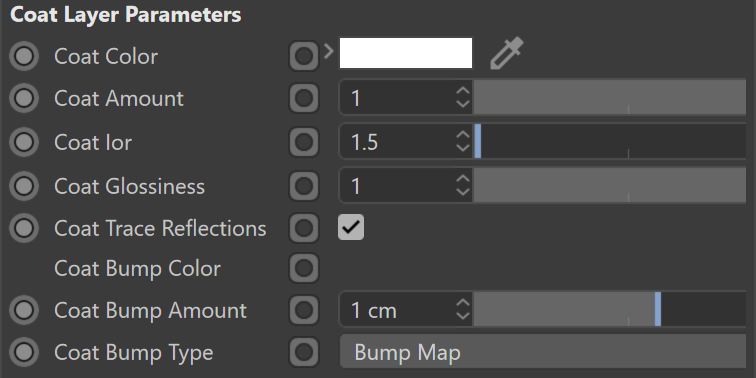Screen dimensions: 756x378
Task: Expand the Coat Color chevron arrow
Action: [x=329, y=51]
